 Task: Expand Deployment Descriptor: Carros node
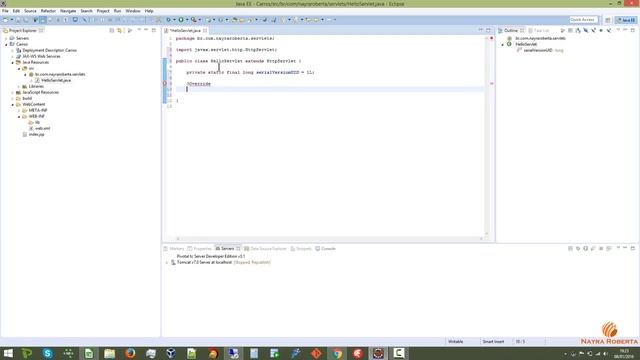[x=12, y=50]
